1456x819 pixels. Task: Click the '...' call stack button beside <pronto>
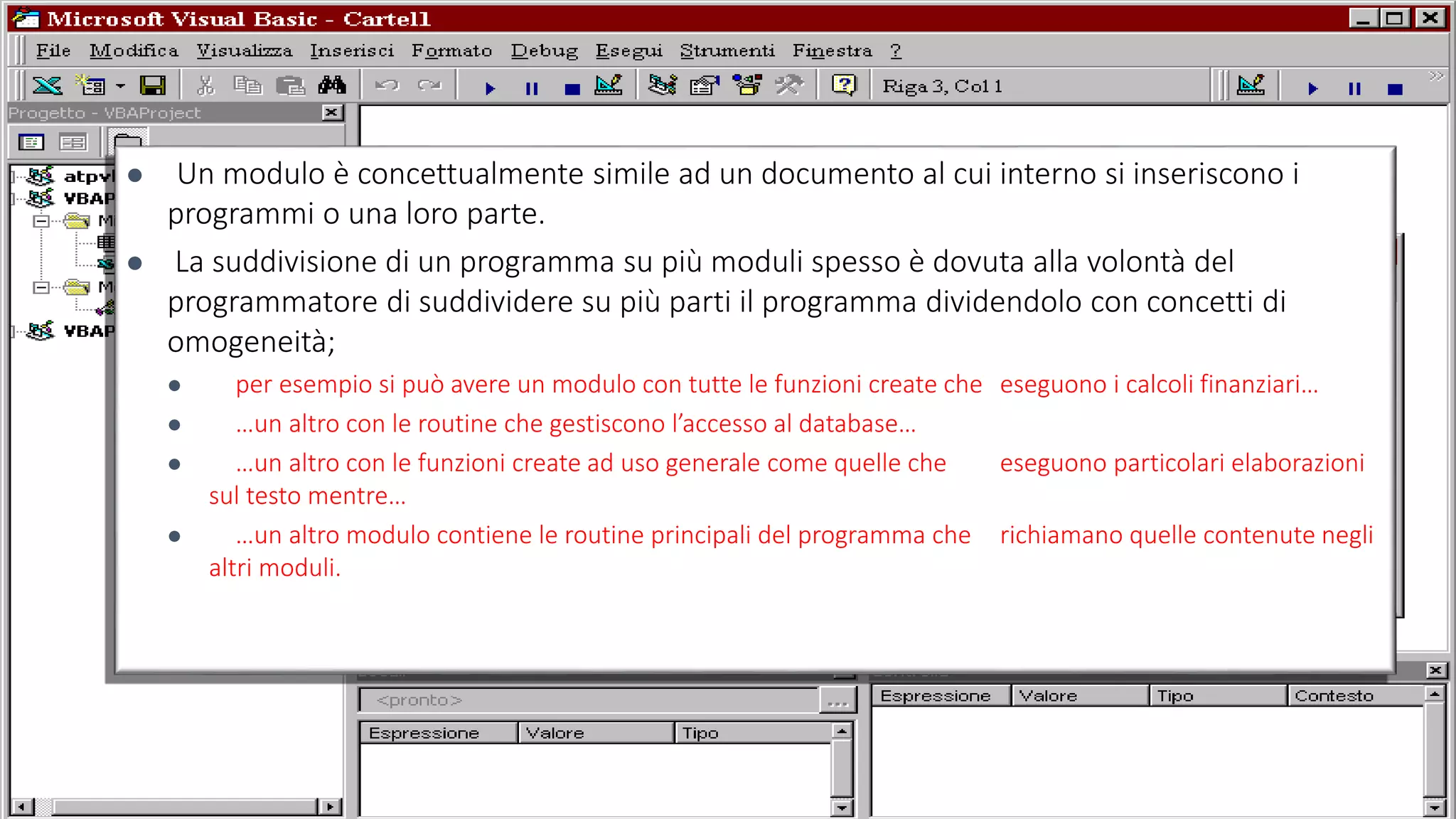[837, 700]
